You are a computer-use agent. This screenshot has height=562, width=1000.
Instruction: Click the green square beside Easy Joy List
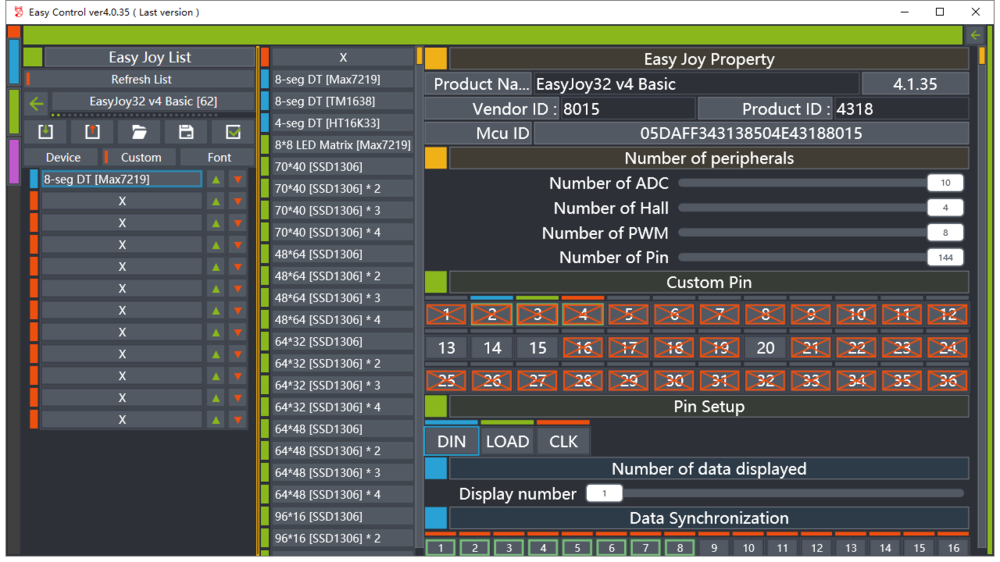click(33, 57)
